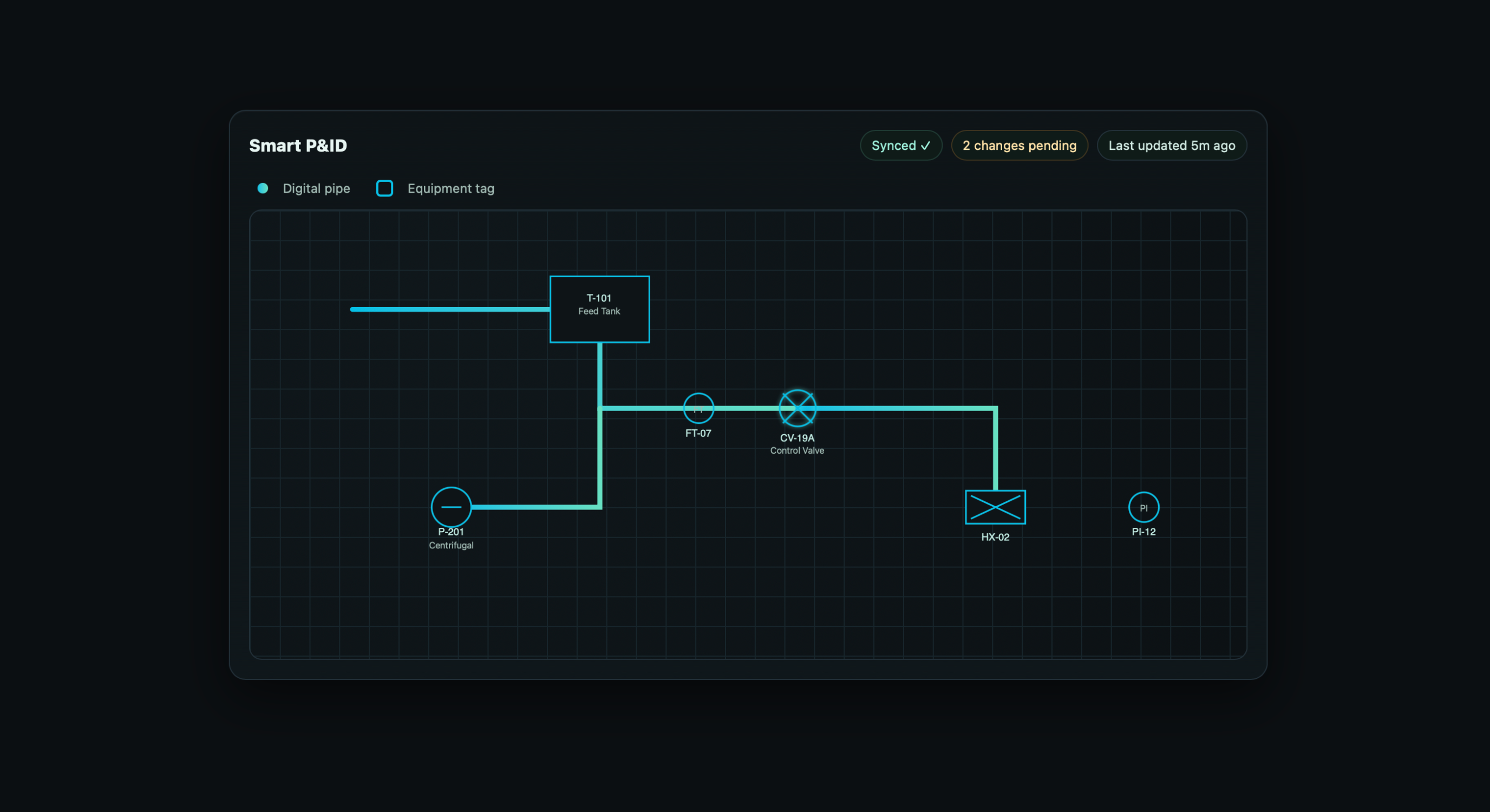The image size is (1490, 812).
Task: Click the CV-19A control valve symbol
Action: (797, 408)
